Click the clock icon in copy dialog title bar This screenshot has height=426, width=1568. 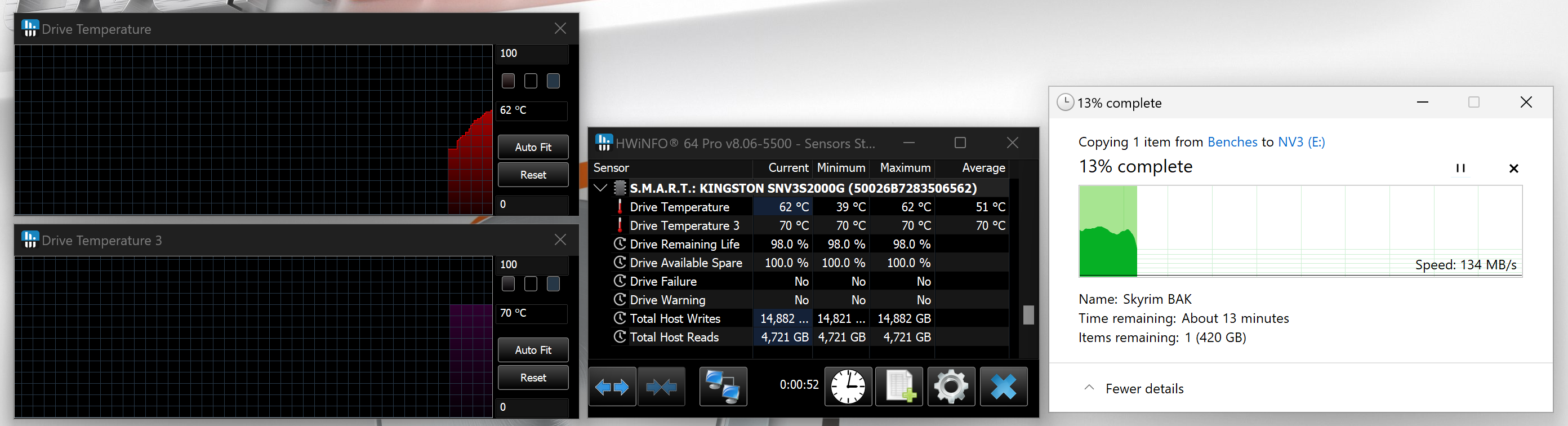pos(1065,102)
